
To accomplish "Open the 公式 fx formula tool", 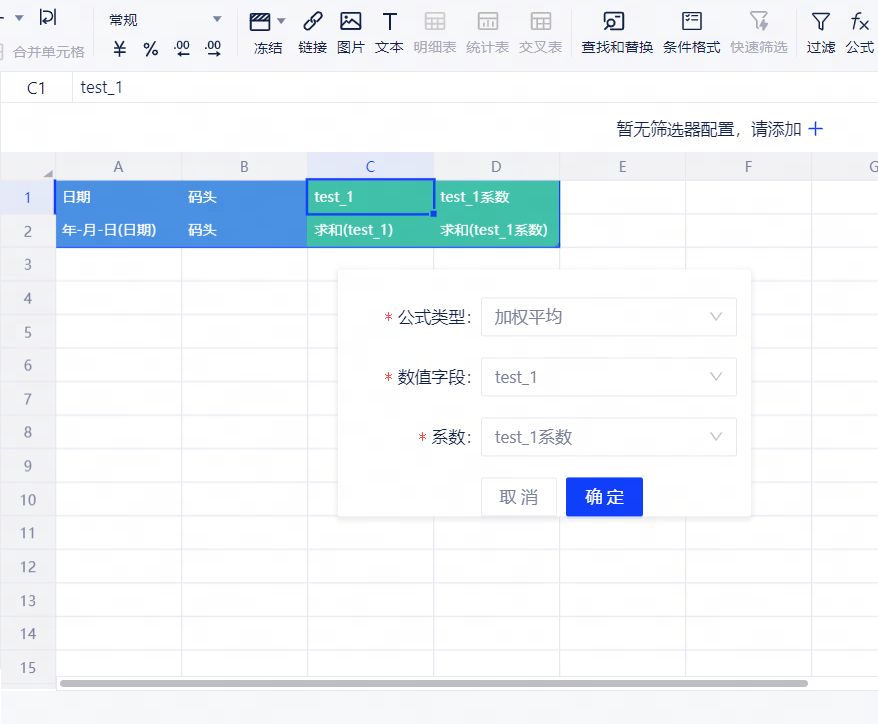I will tap(859, 22).
